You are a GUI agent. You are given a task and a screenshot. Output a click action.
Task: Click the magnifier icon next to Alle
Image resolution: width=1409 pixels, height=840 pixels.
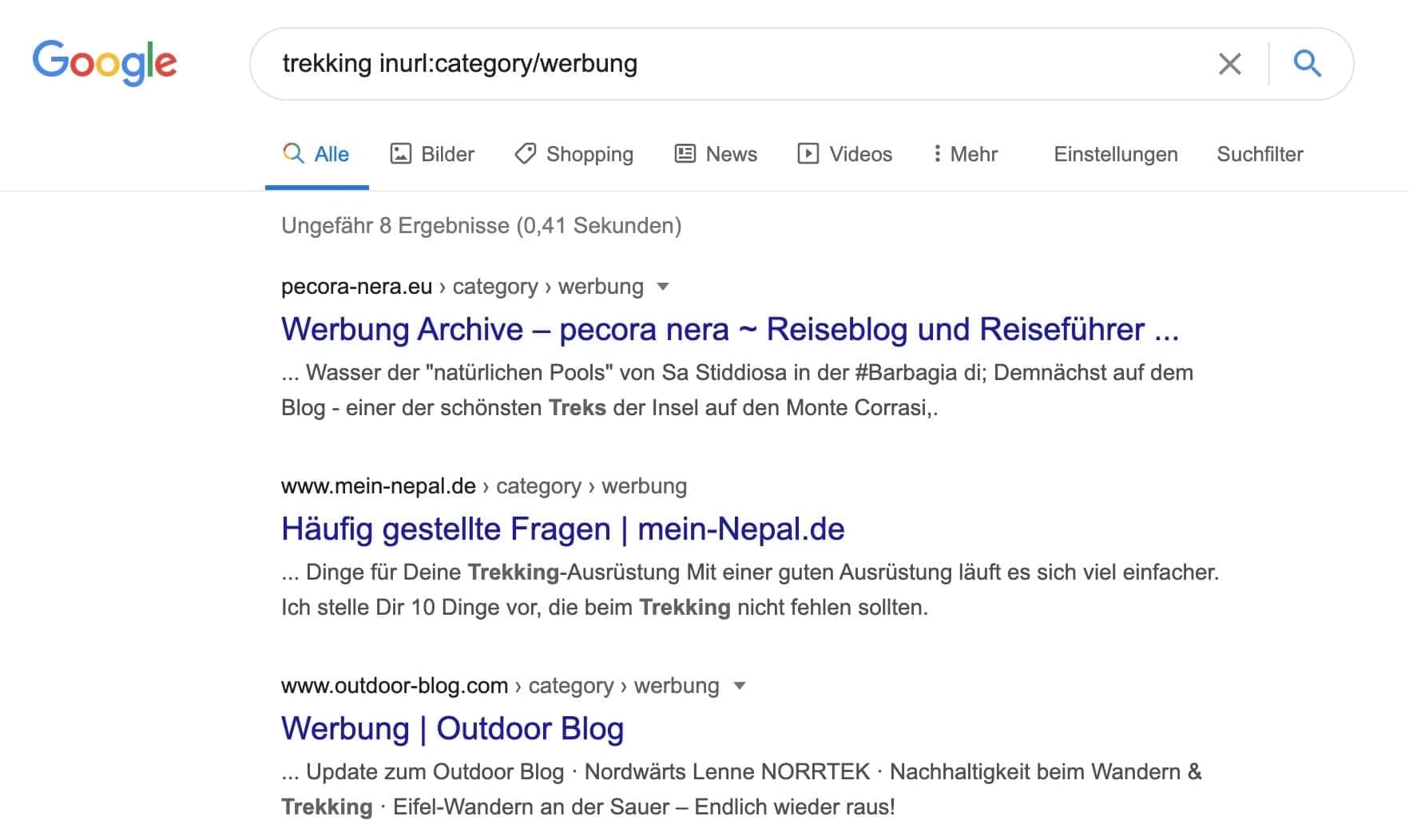[x=292, y=153]
